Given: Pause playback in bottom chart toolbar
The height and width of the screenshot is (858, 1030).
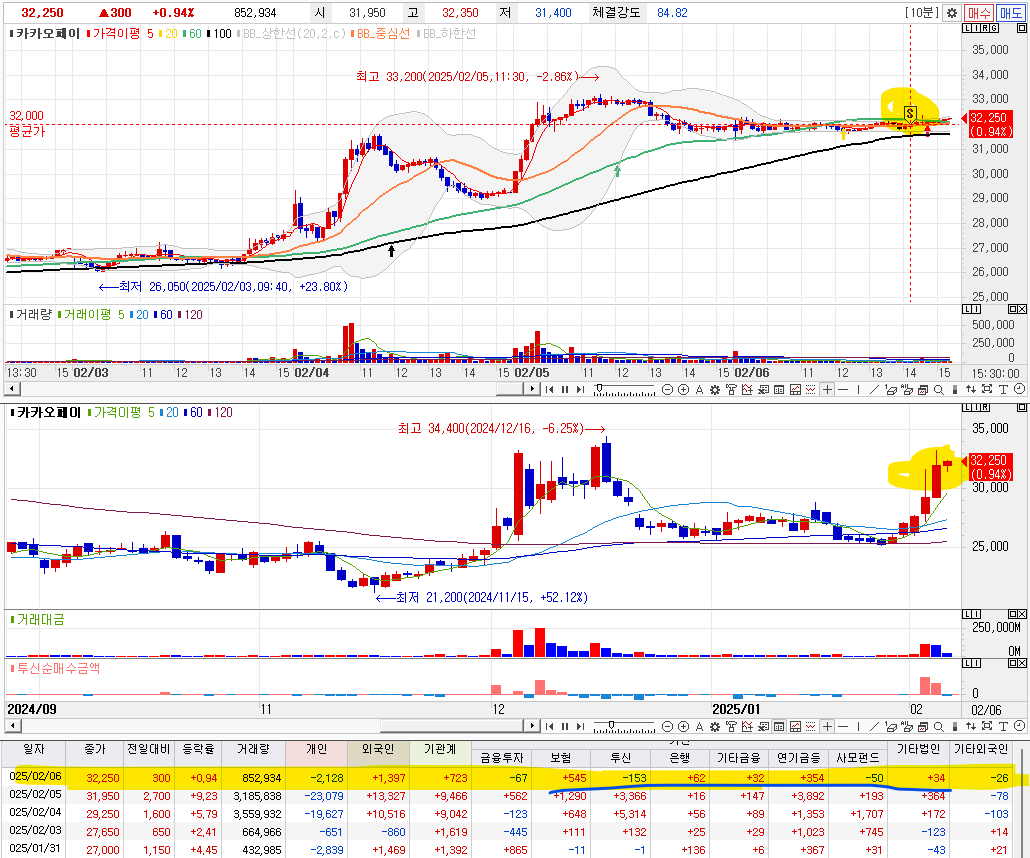Looking at the screenshot, I should (x=564, y=727).
